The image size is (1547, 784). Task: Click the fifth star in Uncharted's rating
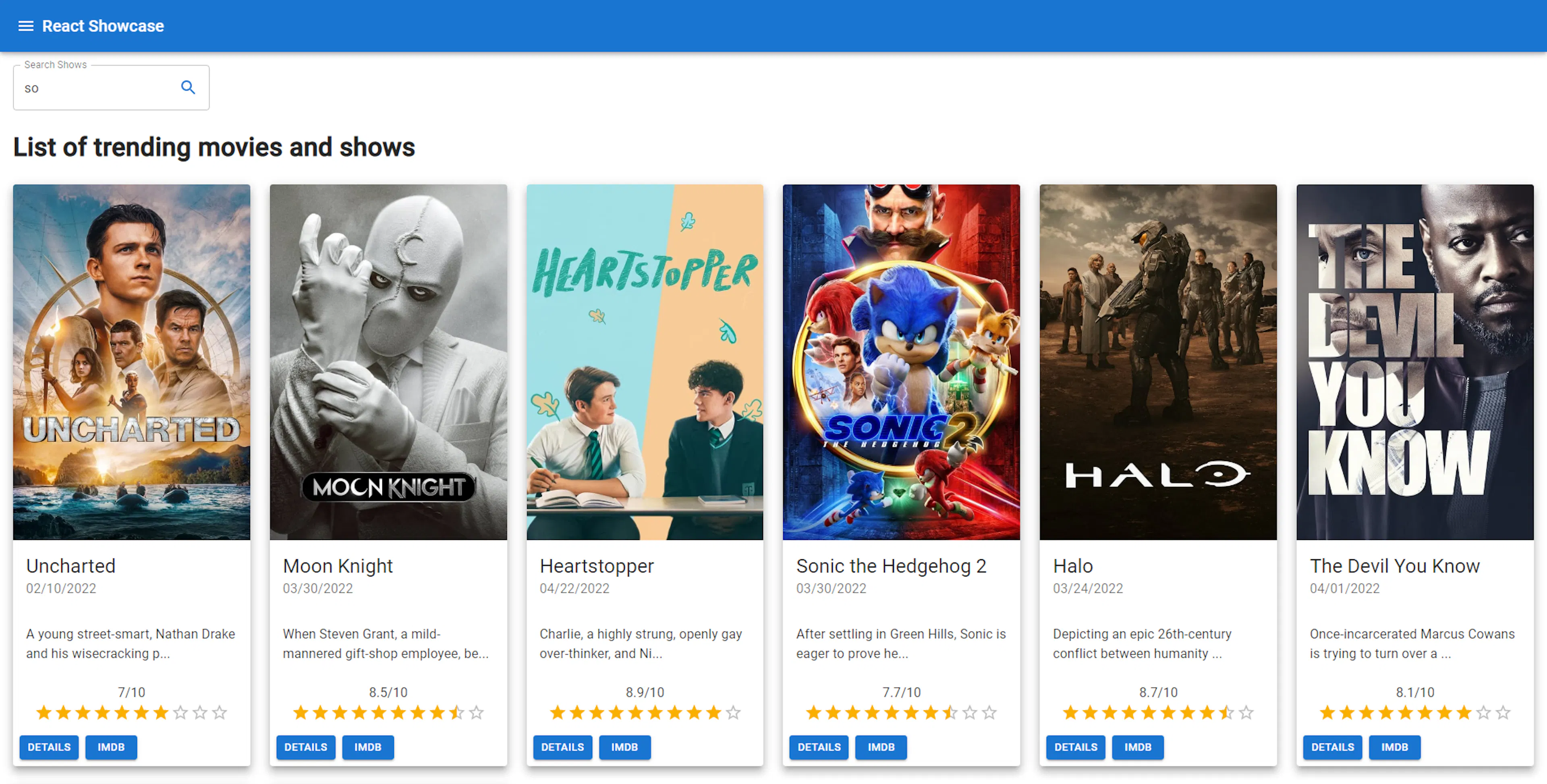(x=122, y=713)
